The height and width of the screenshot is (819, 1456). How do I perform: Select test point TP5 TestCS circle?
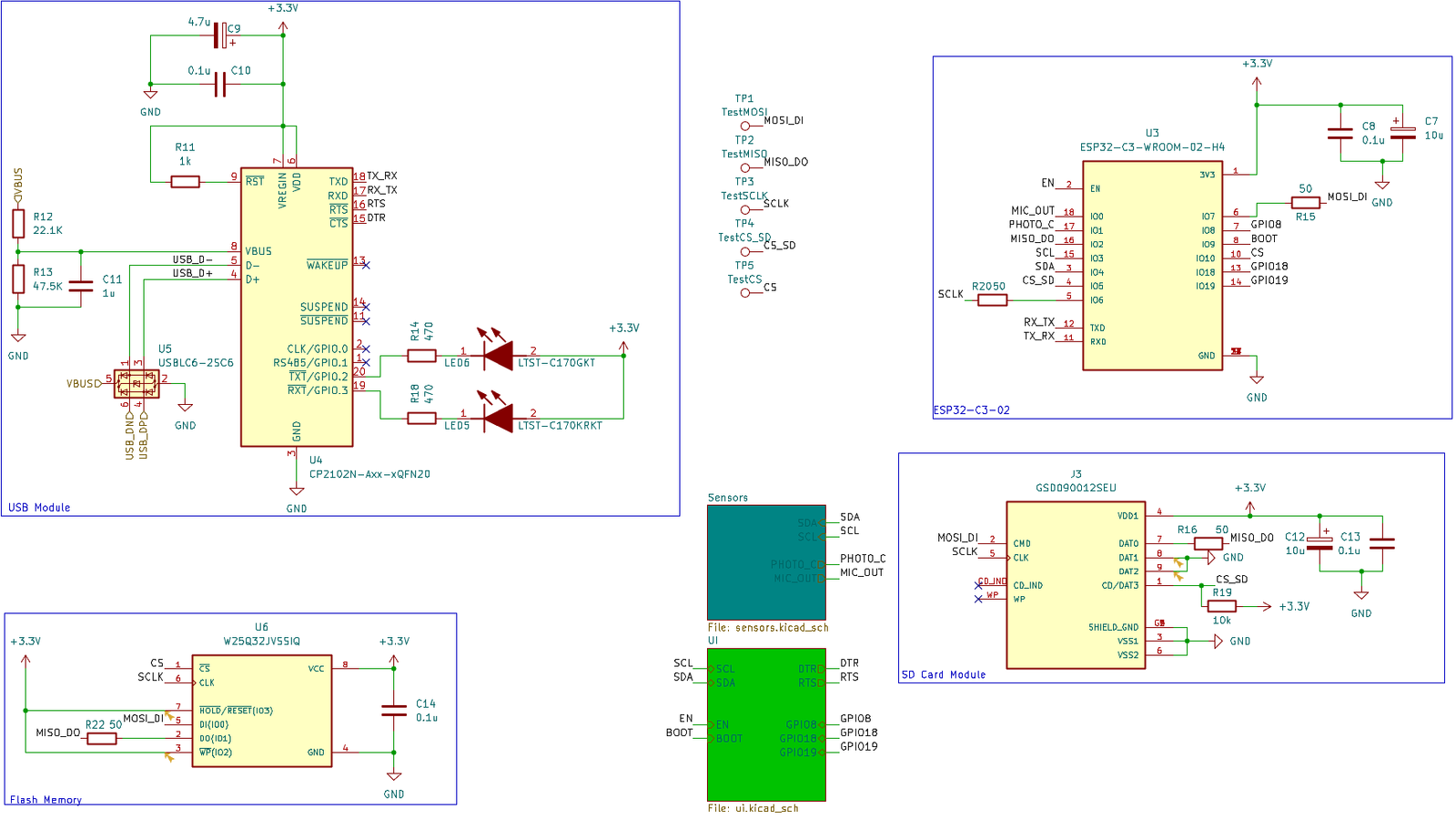(745, 293)
